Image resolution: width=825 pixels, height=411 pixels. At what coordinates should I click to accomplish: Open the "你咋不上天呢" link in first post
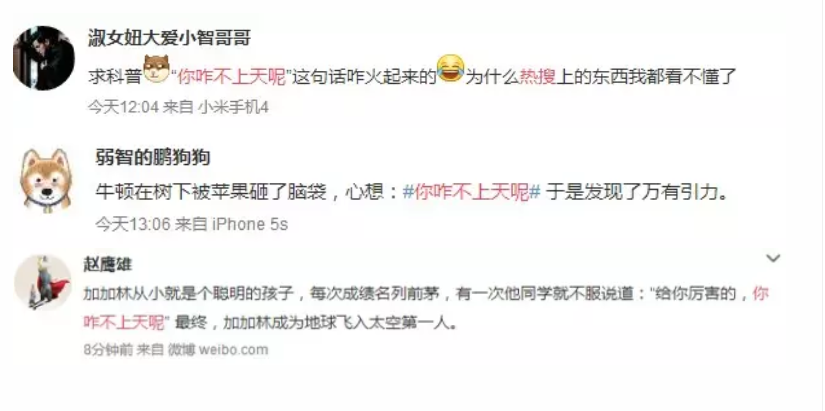232,78
